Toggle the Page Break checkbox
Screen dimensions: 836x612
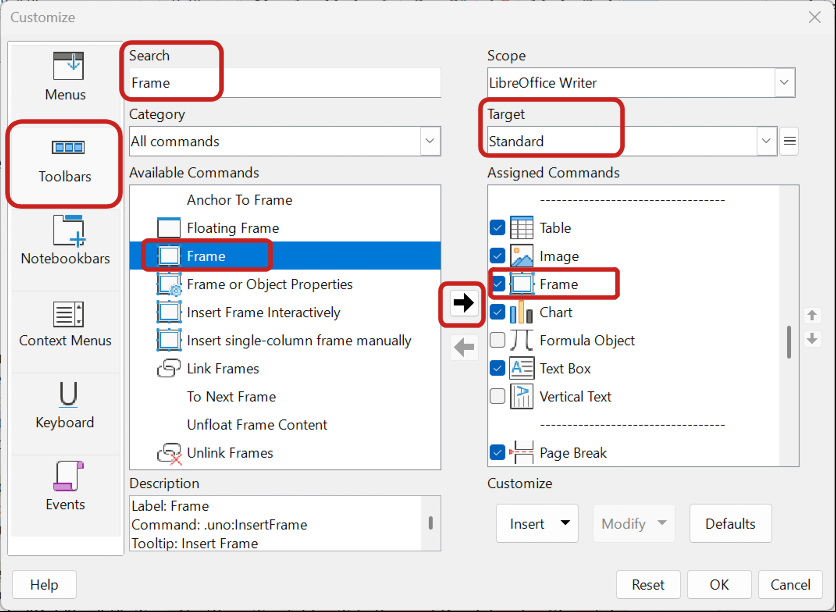(x=497, y=453)
